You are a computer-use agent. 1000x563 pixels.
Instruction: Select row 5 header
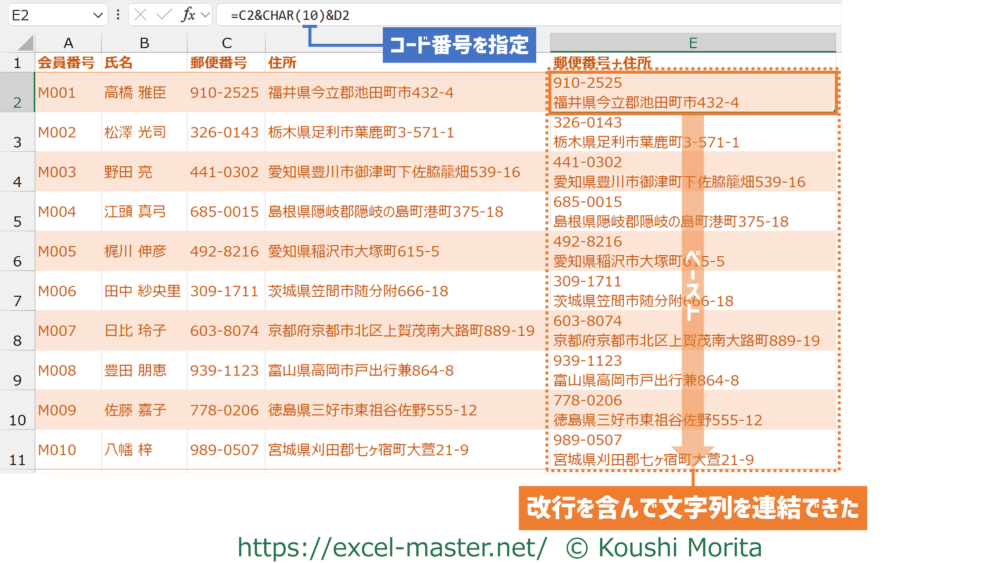17,212
